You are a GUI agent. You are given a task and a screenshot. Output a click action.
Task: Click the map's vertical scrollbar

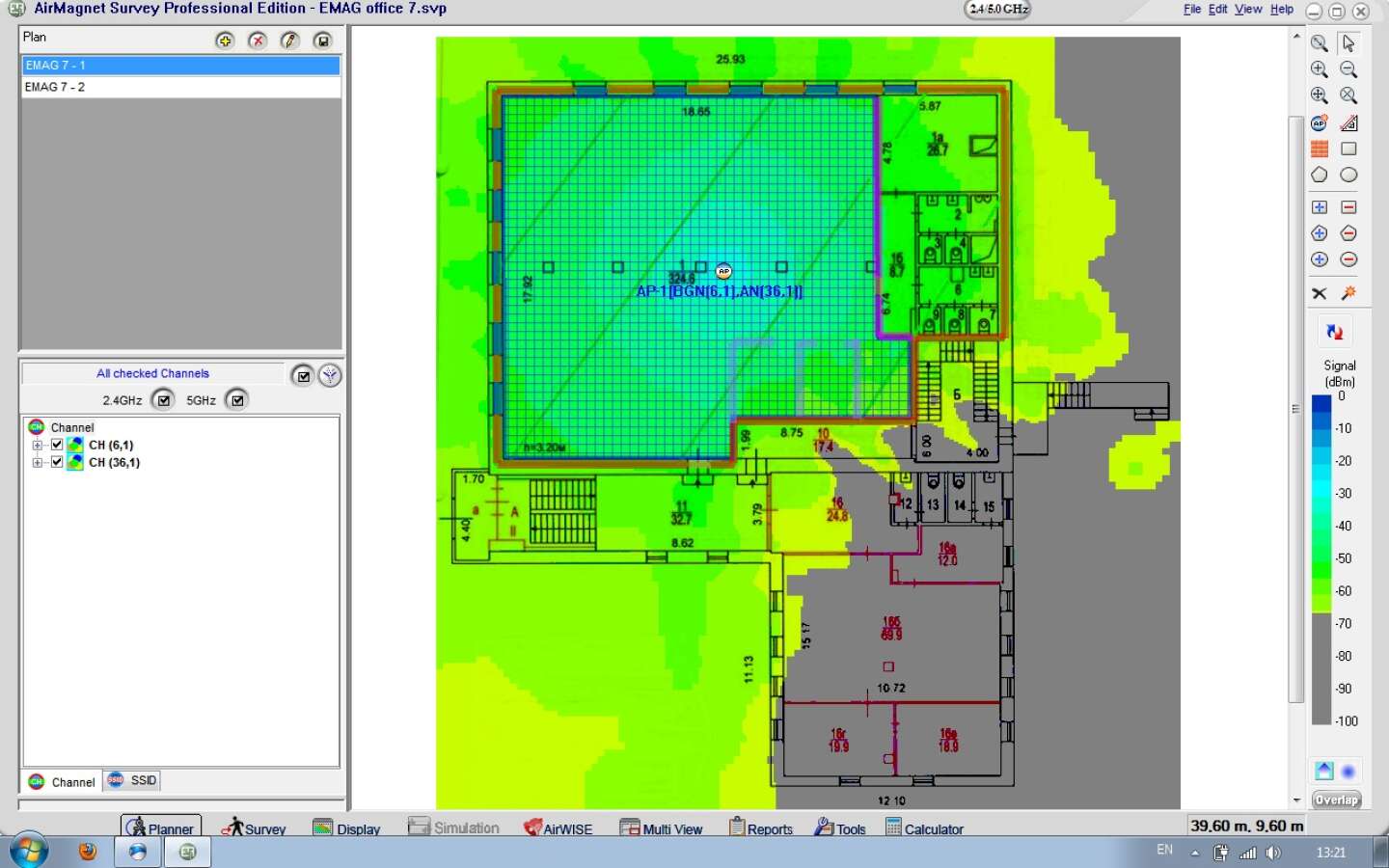[x=1296, y=410]
